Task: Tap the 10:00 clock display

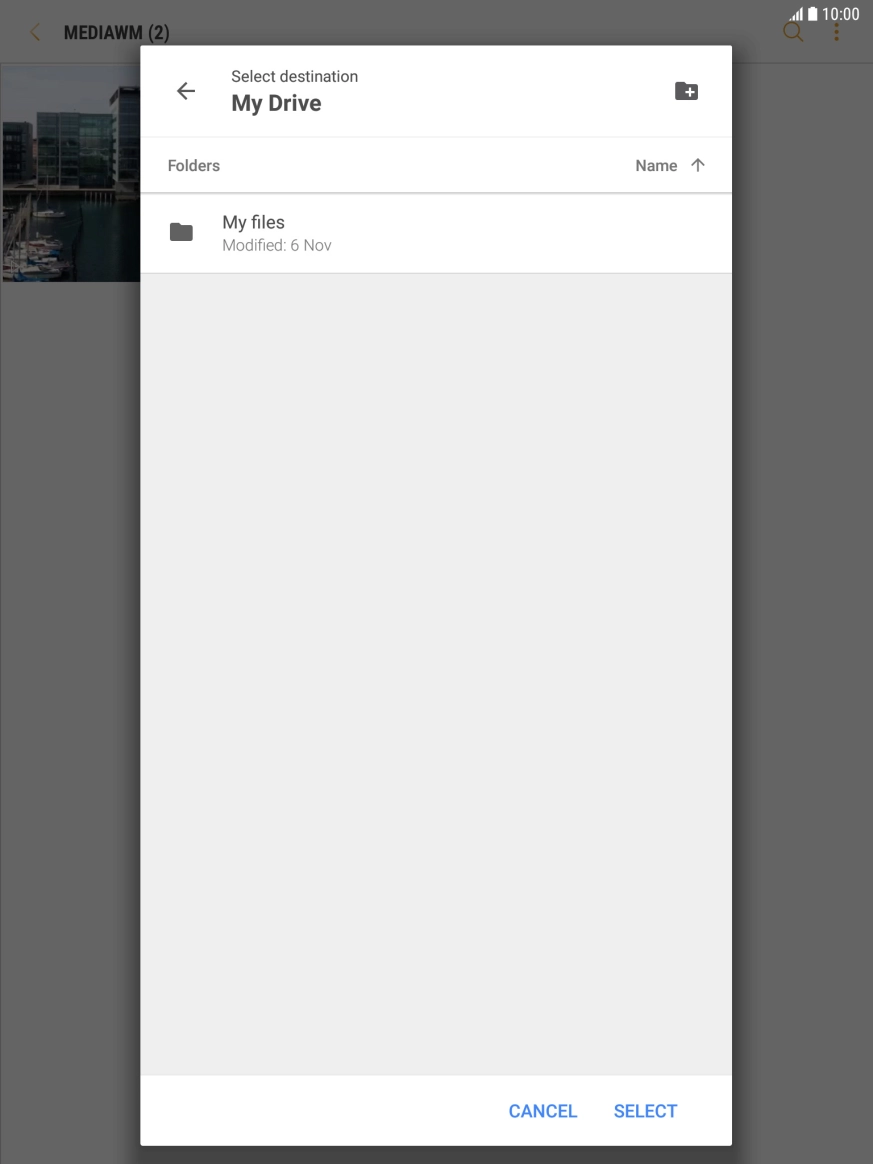Action: [x=840, y=14]
